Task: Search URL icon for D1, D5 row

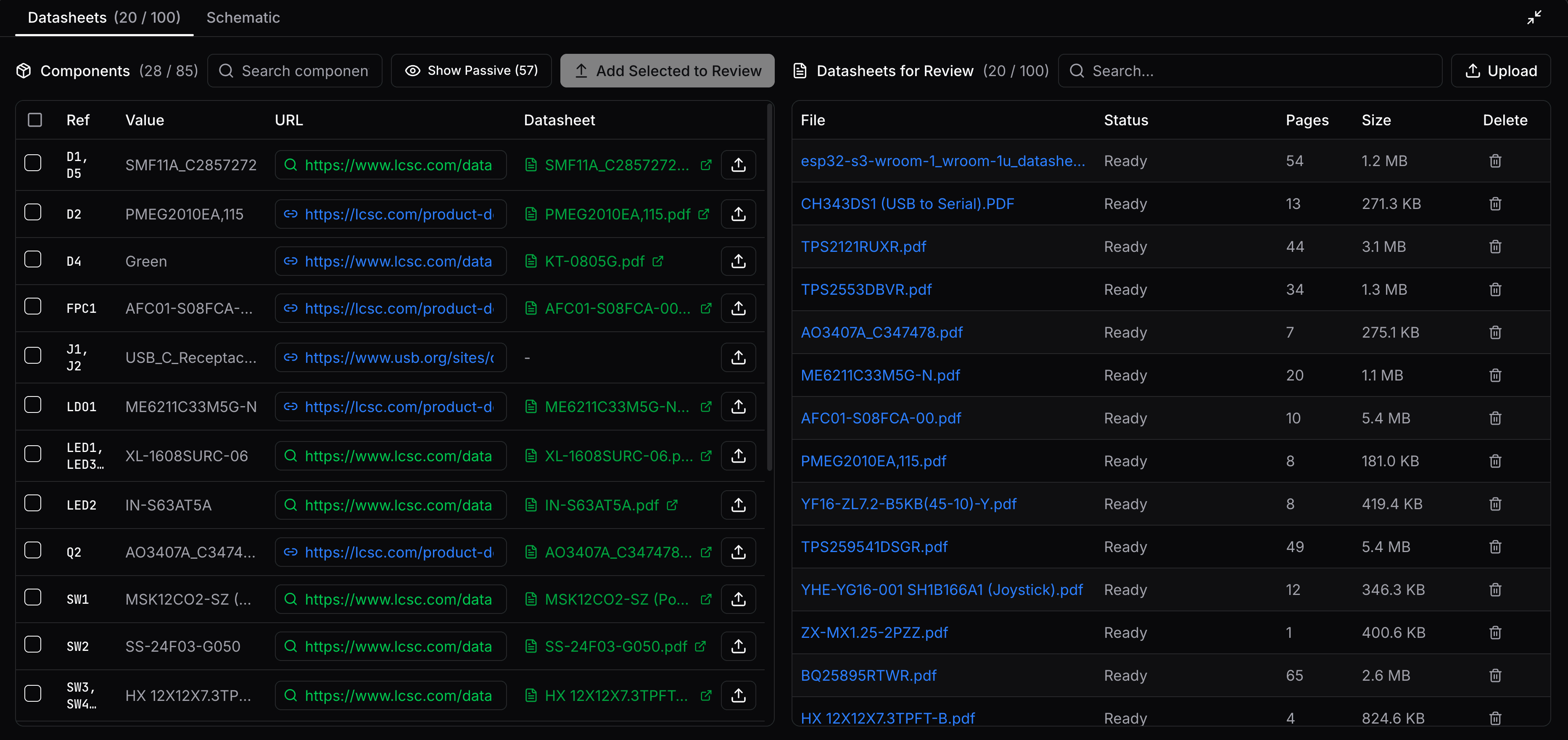Action: pos(291,165)
